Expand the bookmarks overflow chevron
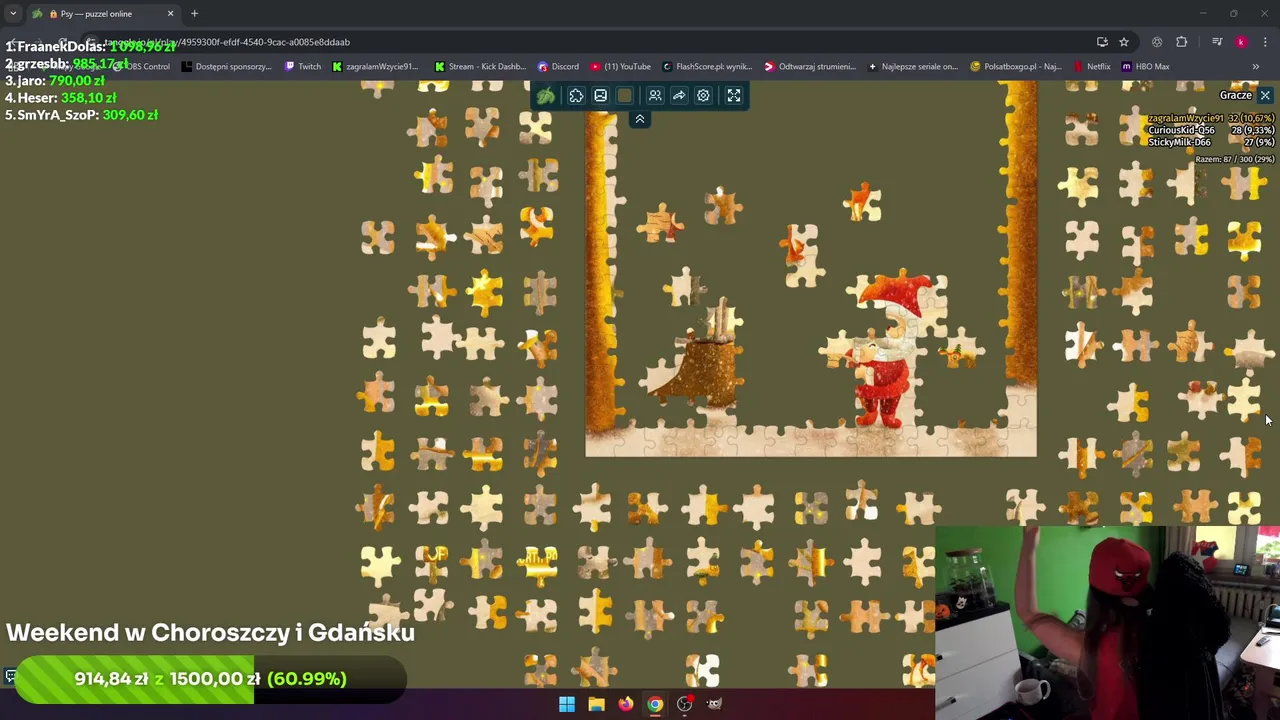This screenshot has height=720, width=1280. coord(1255,67)
